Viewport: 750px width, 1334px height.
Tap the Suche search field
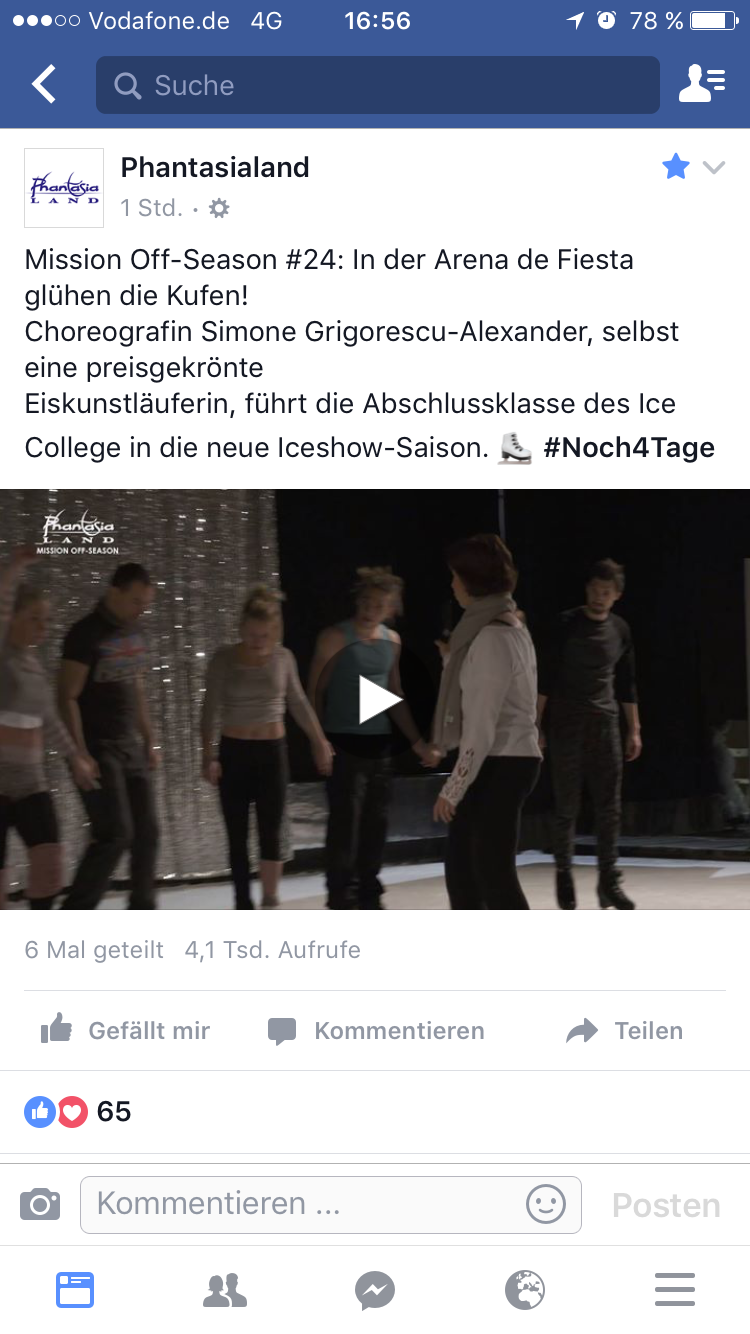(x=378, y=85)
